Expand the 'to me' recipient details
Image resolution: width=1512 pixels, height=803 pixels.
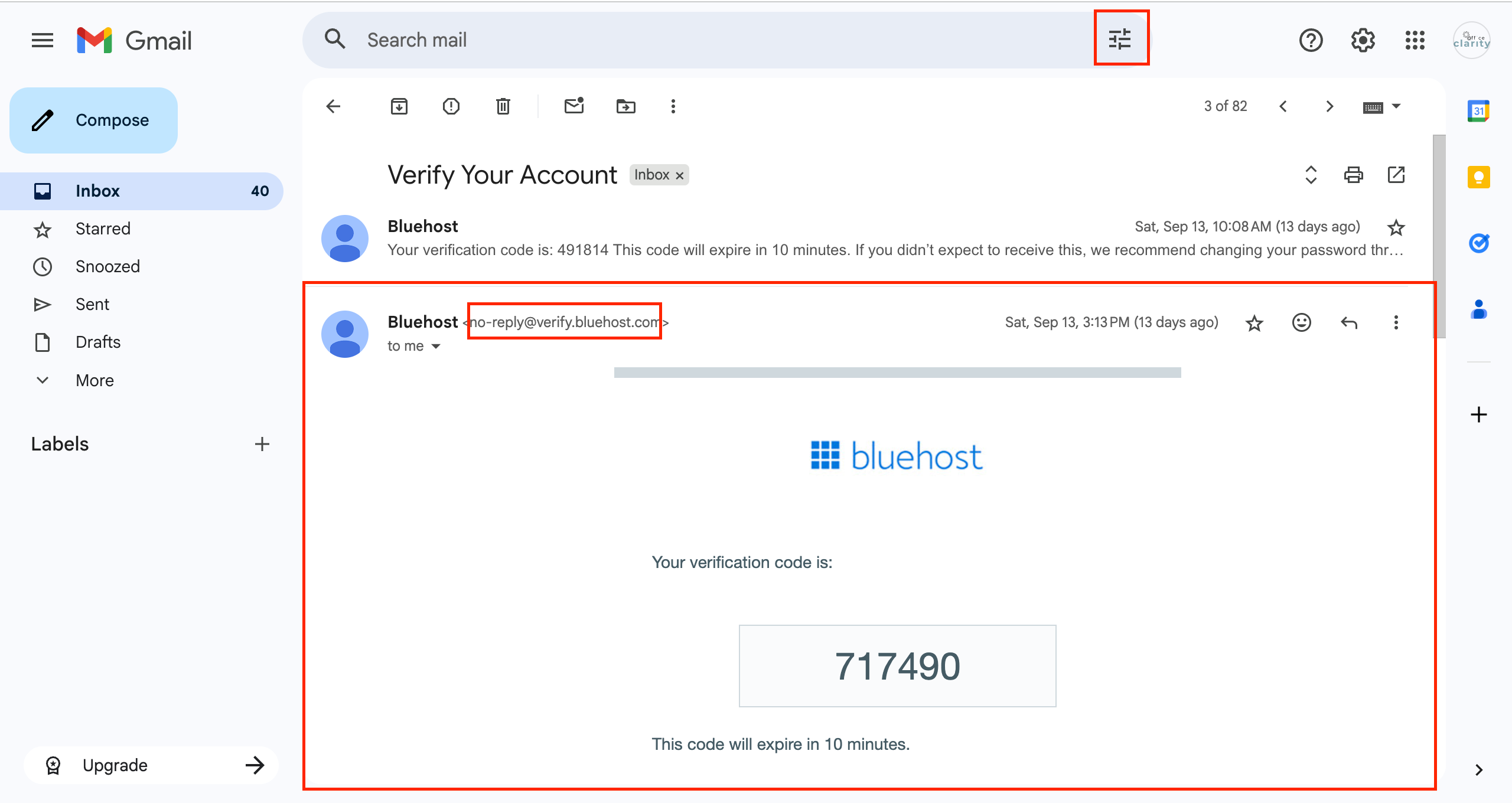(436, 346)
